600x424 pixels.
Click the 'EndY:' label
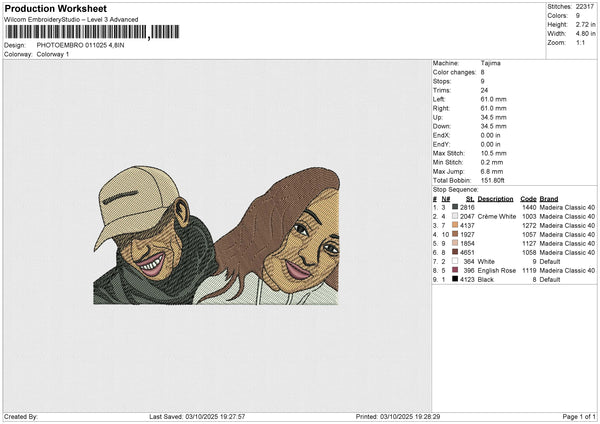pos(441,144)
